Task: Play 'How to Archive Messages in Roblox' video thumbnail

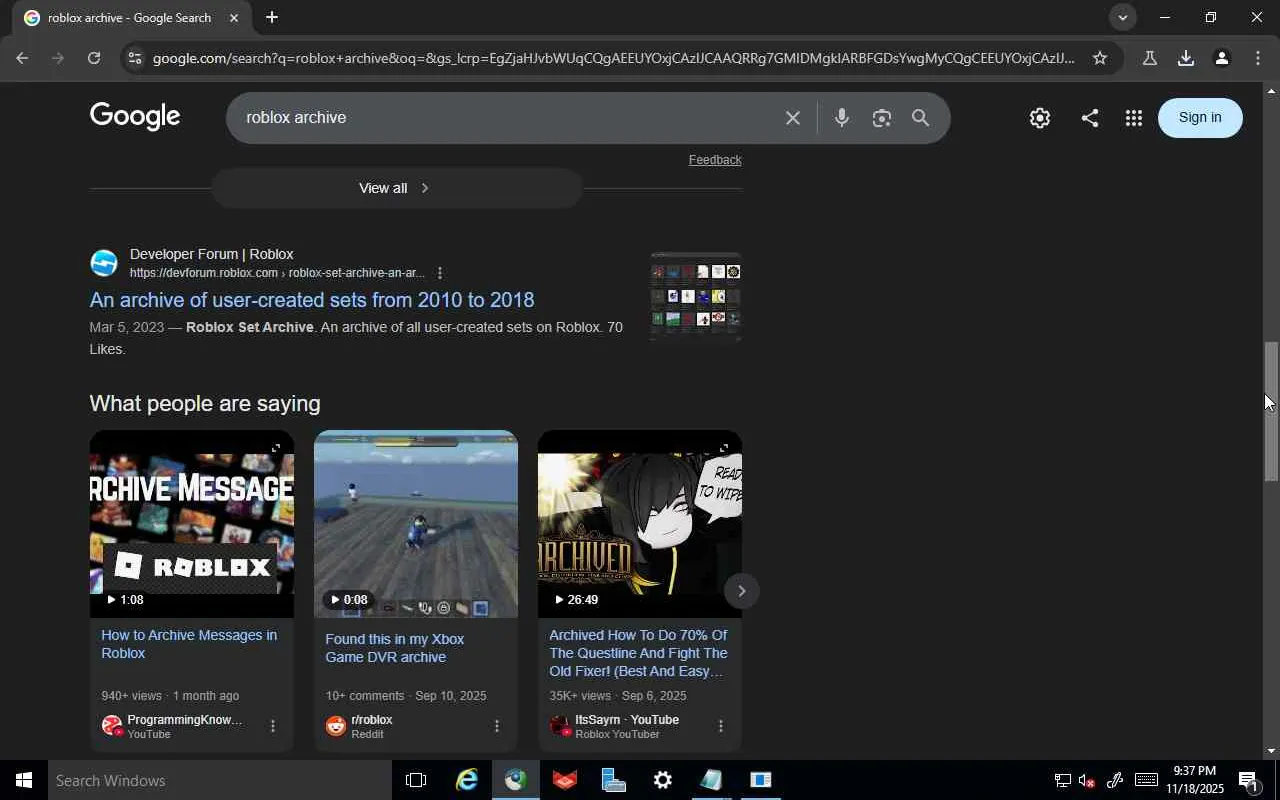Action: (192, 524)
